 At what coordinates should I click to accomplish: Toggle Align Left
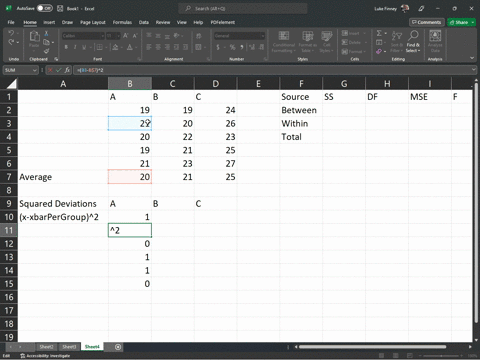(x=149, y=47)
